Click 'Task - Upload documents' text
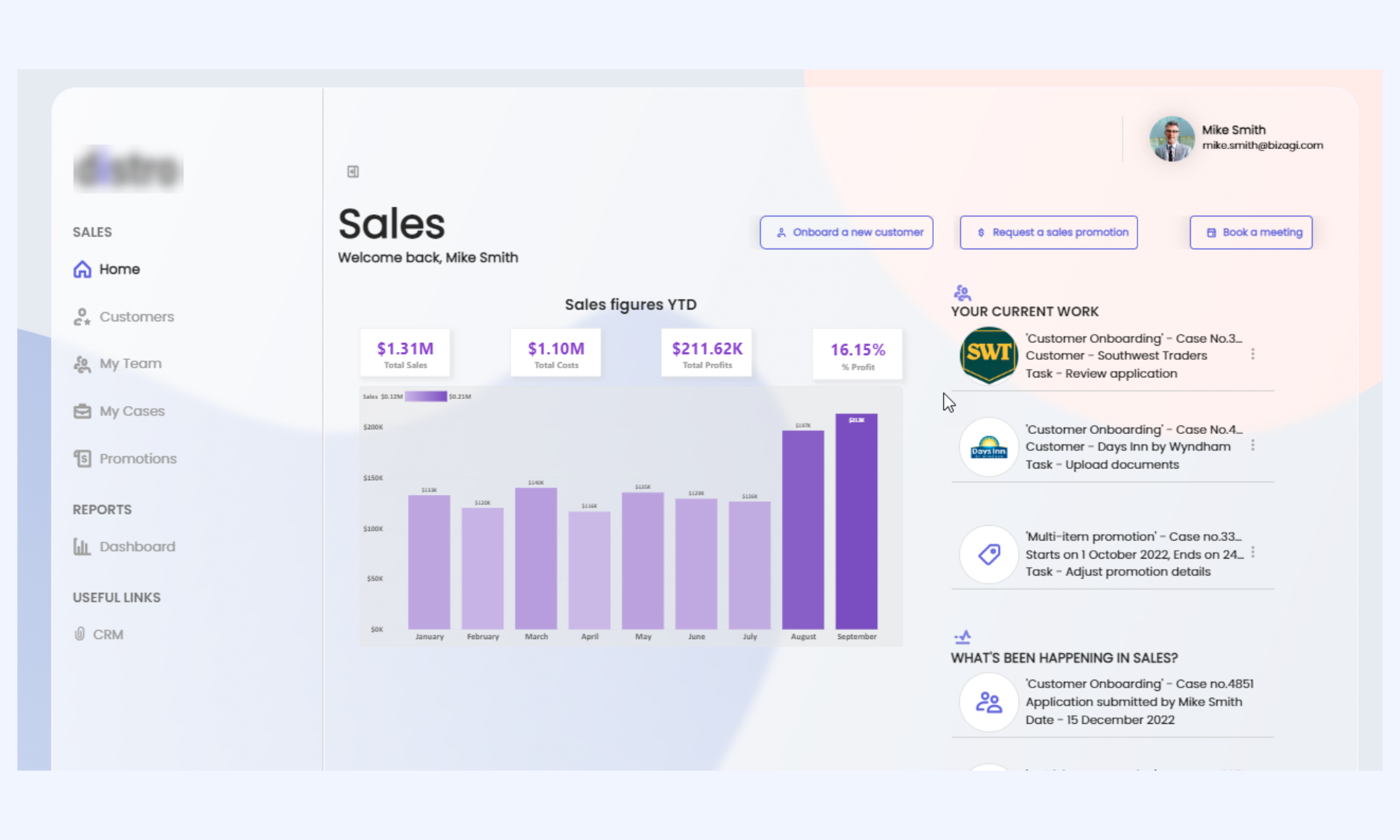The image size is (1400, 840). [x=1102, y=465]
